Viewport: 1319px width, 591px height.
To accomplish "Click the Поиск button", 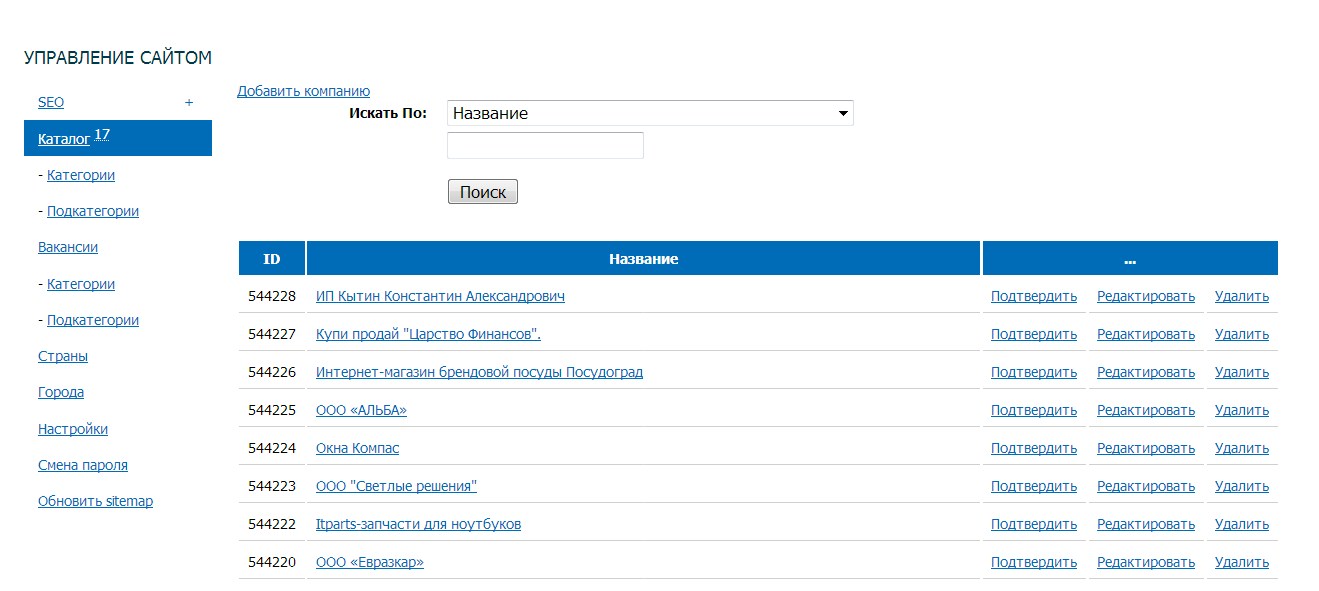I will [483, 192].
